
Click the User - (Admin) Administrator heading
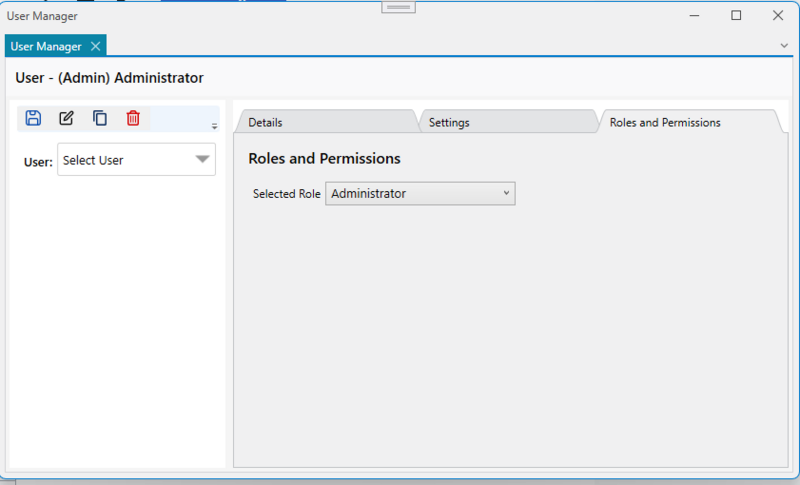[x=110, y=77]
